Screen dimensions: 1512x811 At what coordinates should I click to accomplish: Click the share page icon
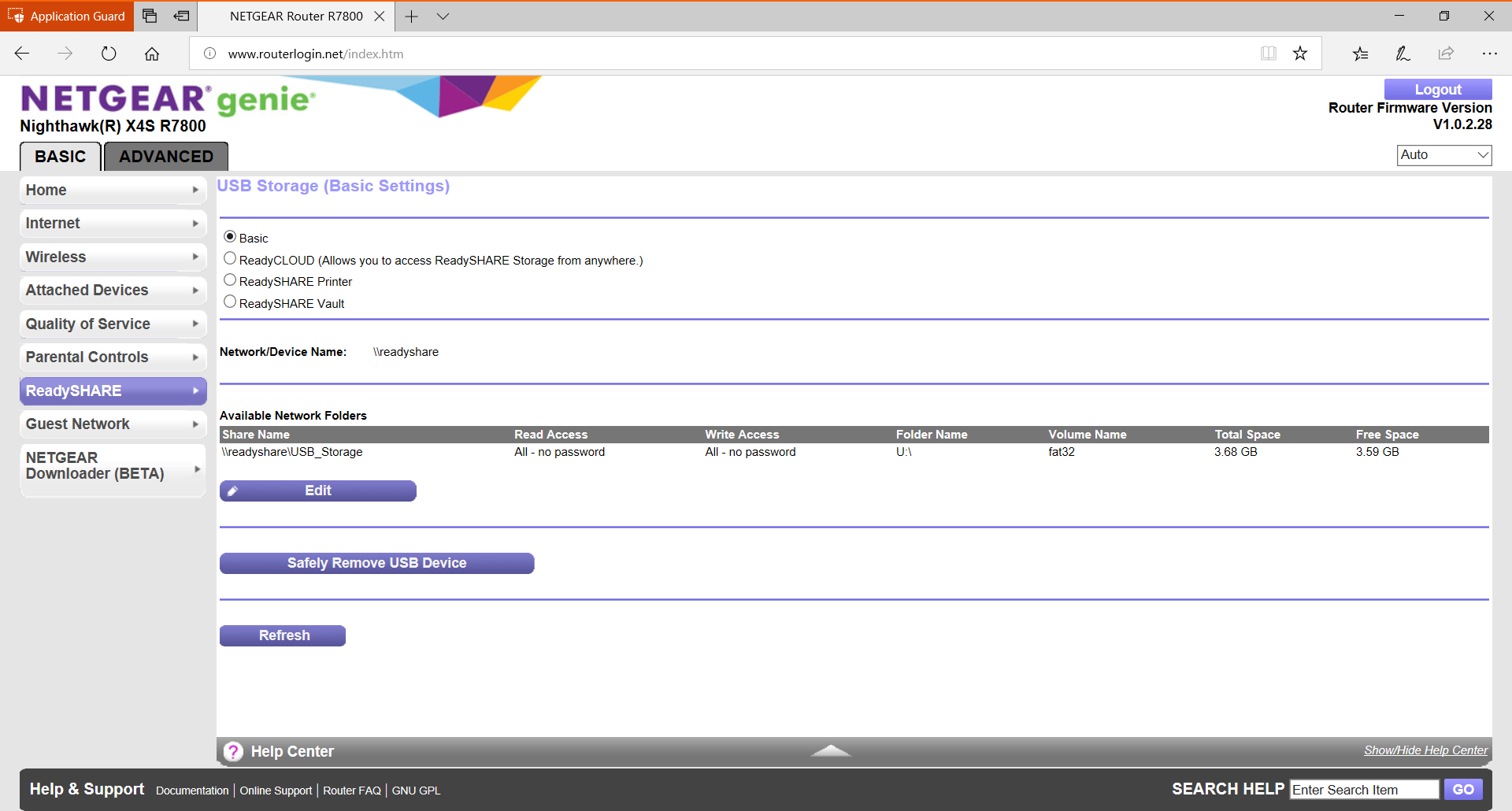click(1446, 54)
